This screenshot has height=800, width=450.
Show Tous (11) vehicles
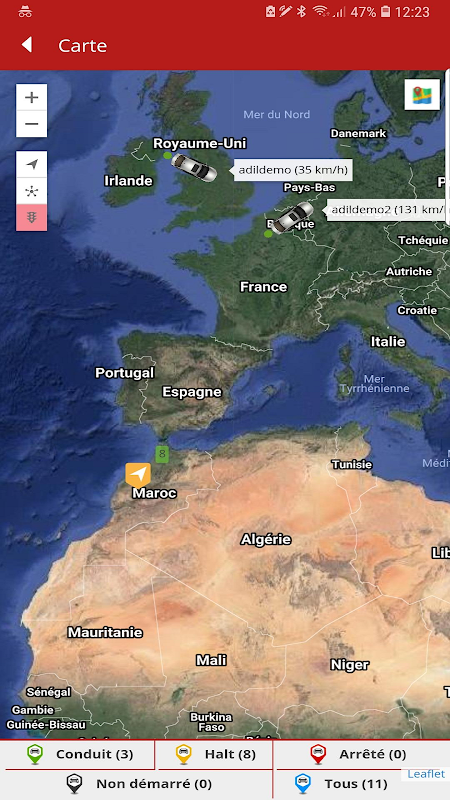(x=342, y=784)
